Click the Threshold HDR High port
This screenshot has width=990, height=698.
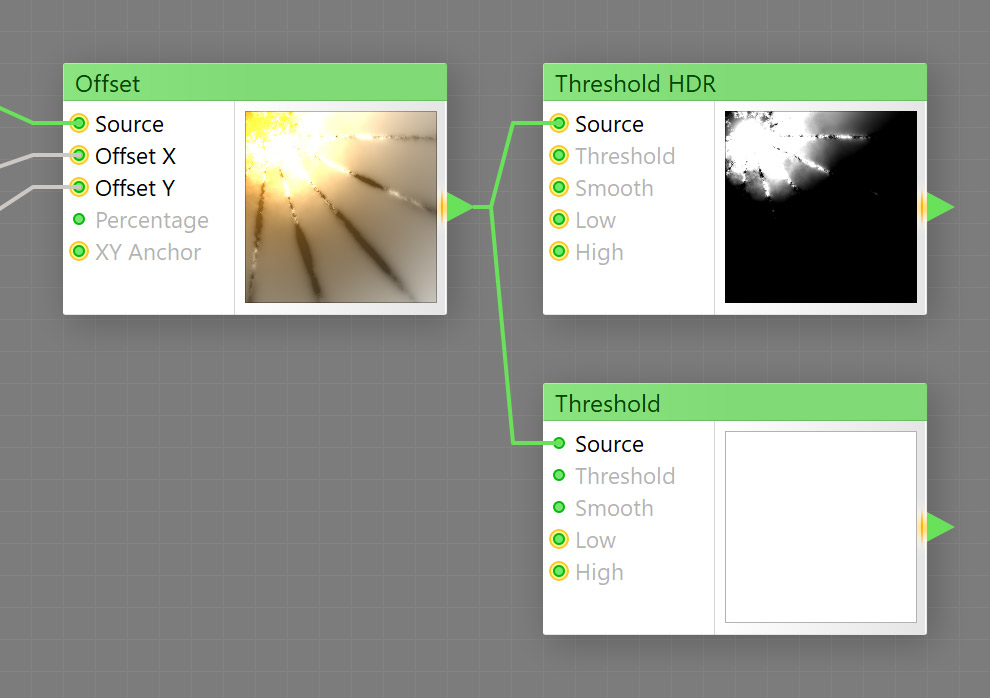559,251
